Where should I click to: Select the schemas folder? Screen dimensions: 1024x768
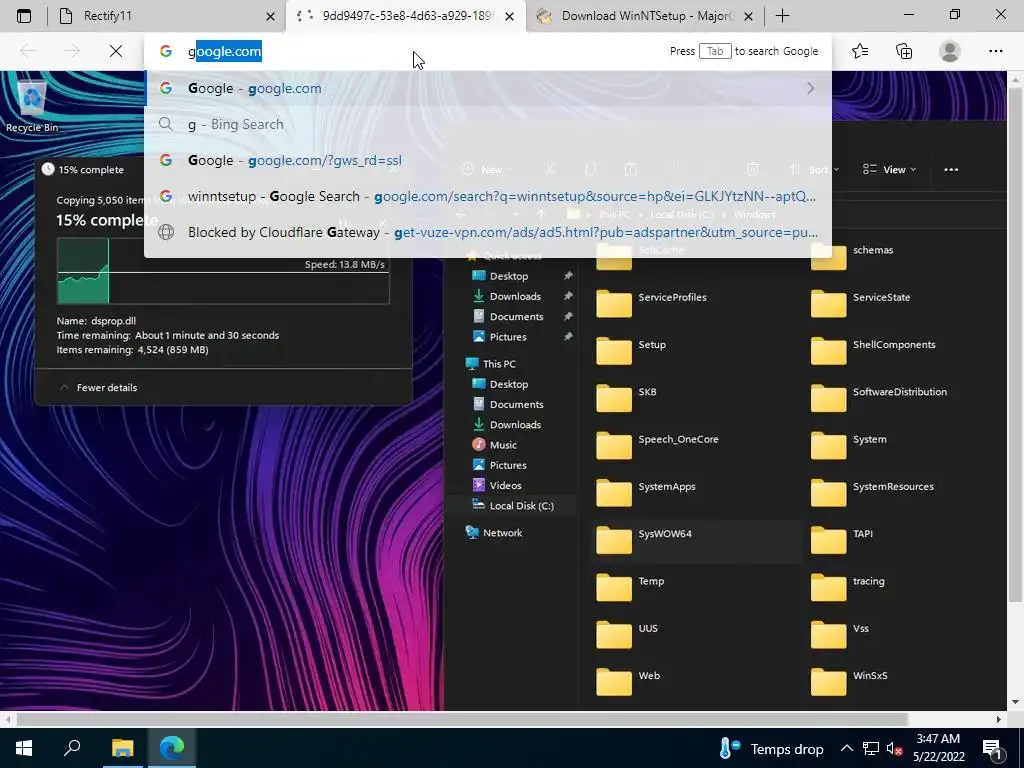pos(852,256)
